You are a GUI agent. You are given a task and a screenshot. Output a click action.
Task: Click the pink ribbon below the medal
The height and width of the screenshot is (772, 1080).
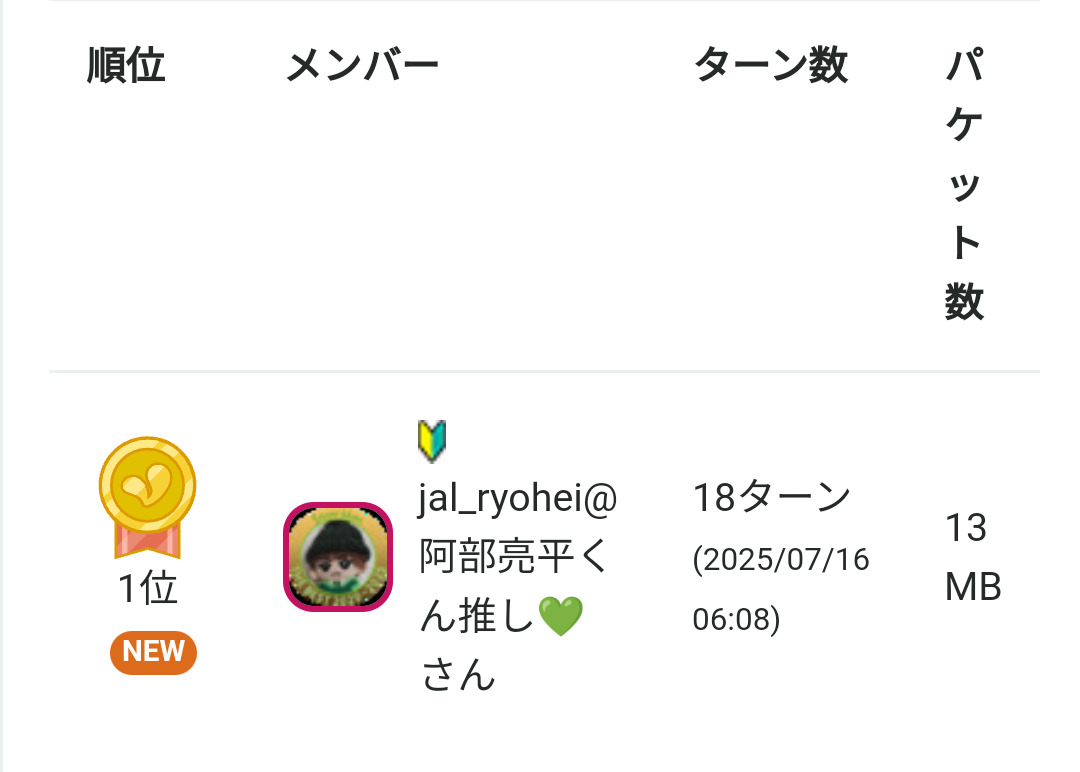(x=147, y=541)
